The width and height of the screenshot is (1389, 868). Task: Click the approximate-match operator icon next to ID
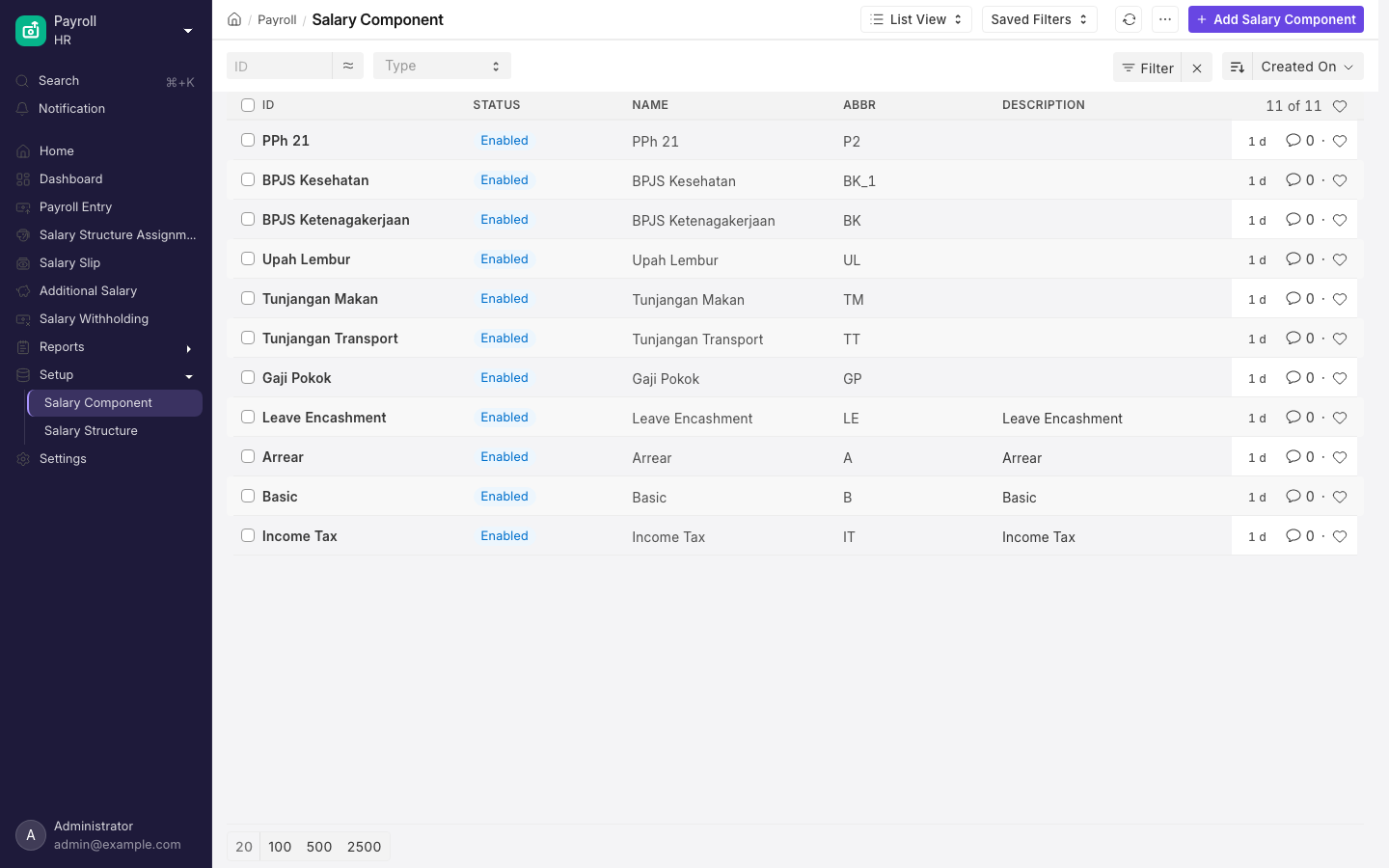[x=348, y=66]
